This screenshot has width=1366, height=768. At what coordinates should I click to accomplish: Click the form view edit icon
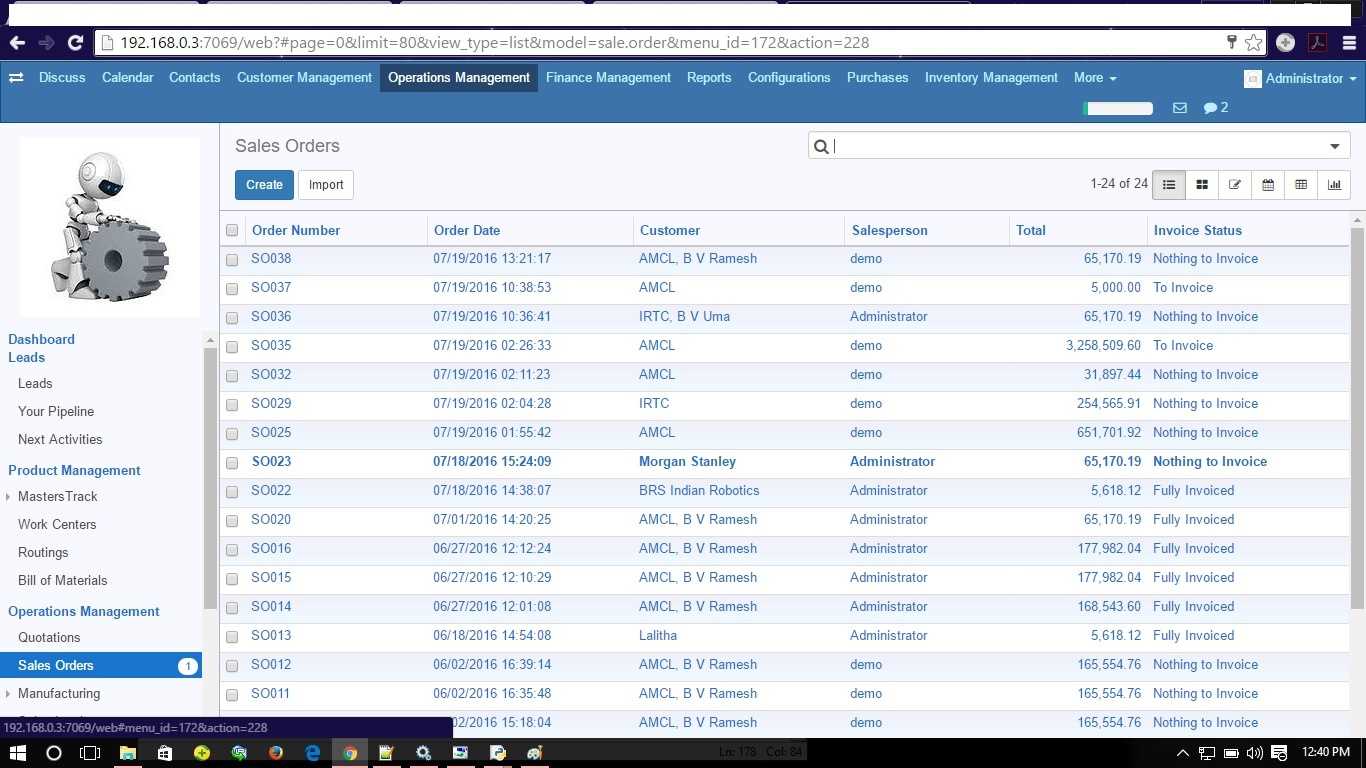[1235, 185]
